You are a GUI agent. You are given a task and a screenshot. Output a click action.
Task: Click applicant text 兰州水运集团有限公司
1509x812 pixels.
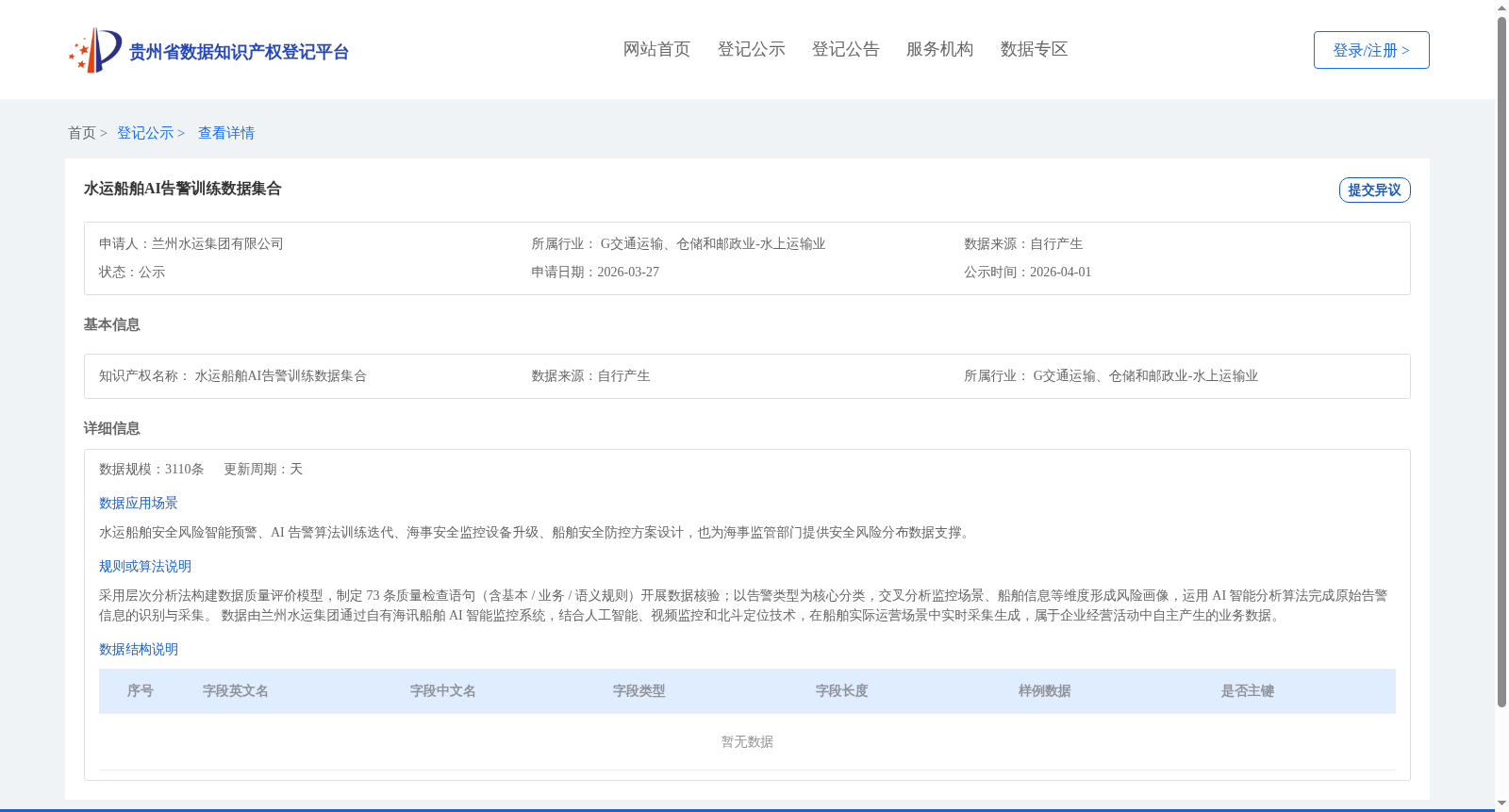[x=218, y=243]
